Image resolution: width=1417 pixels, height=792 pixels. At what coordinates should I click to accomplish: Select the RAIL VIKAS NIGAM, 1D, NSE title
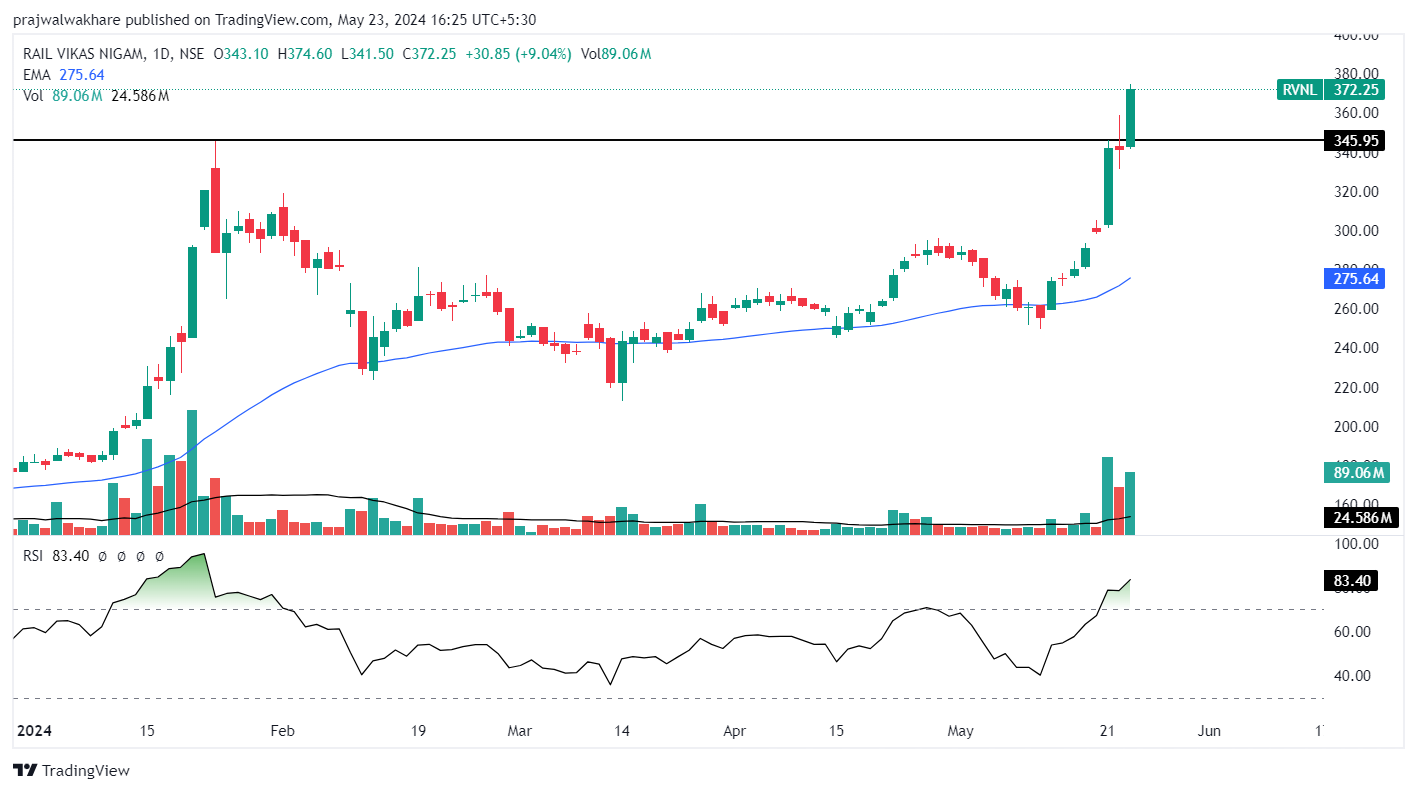[x=113, y=54]
